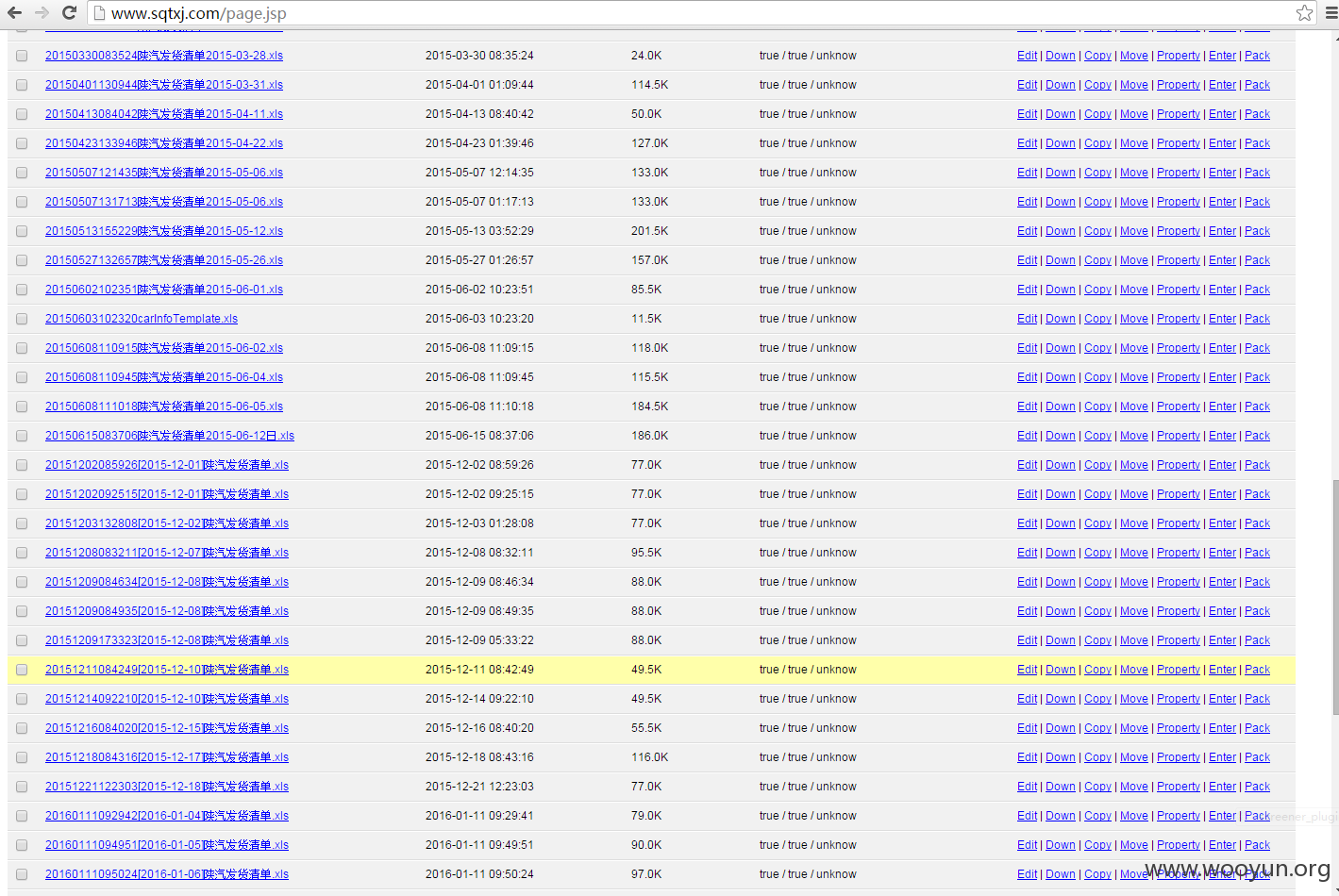Screen dimensions: 1339x896
Task: Click Edit for the 2015-12-02 08:59:26 file
Action: [1027, 465]
